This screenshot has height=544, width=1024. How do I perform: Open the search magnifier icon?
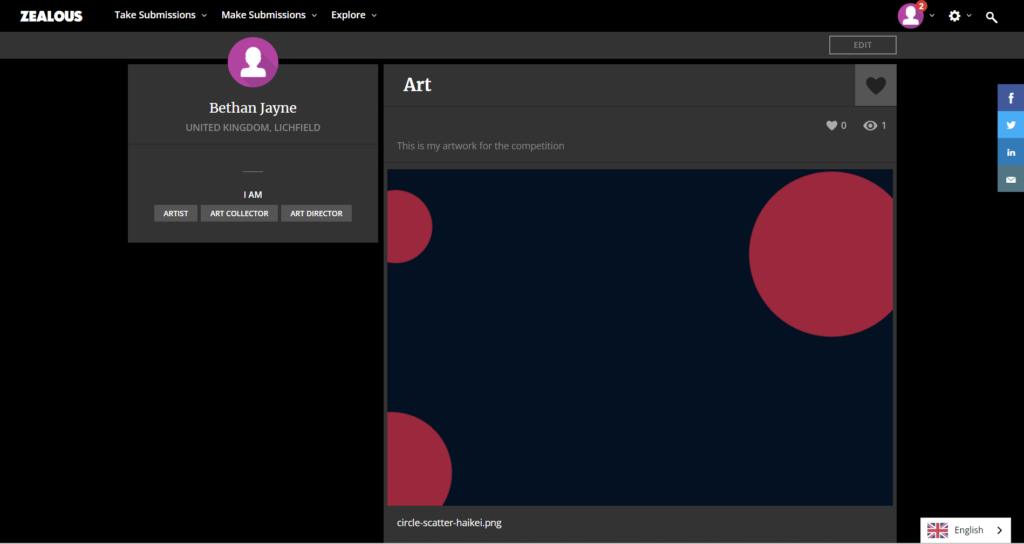pyautogui.click(x=991, y=17)
